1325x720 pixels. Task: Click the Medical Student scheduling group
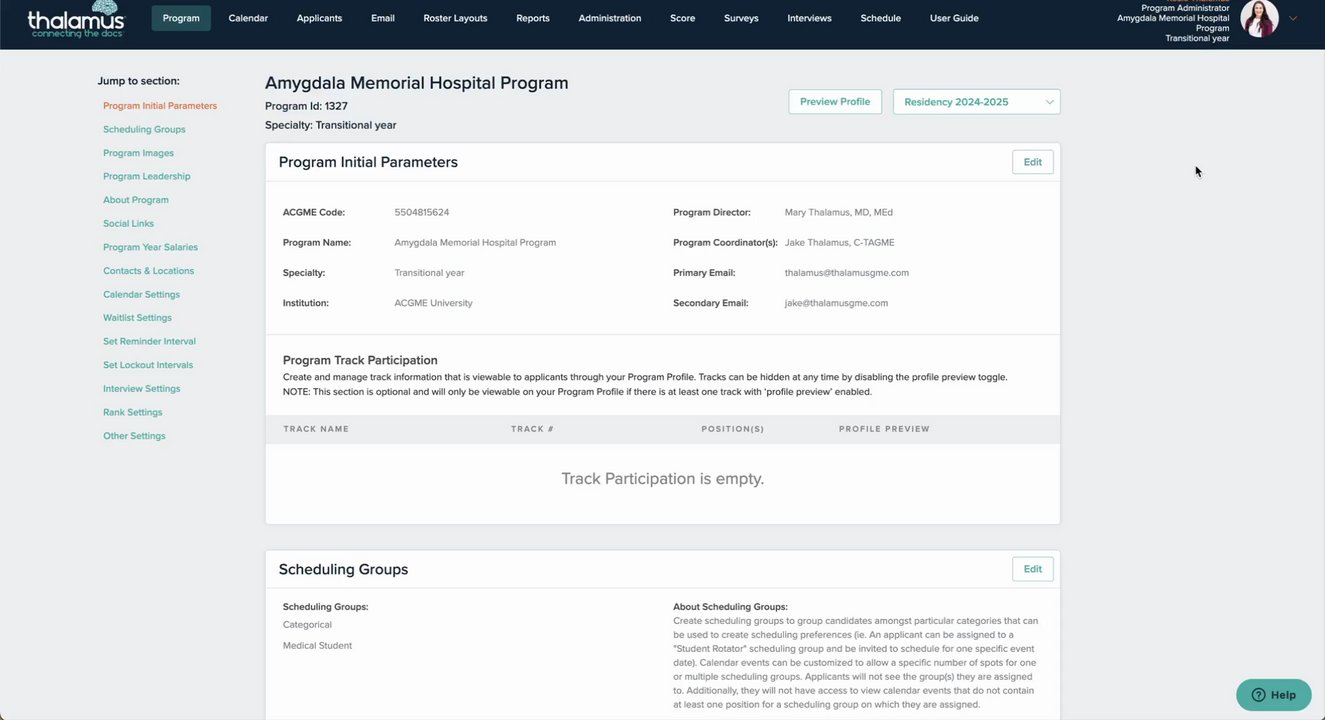coord(317,646)
